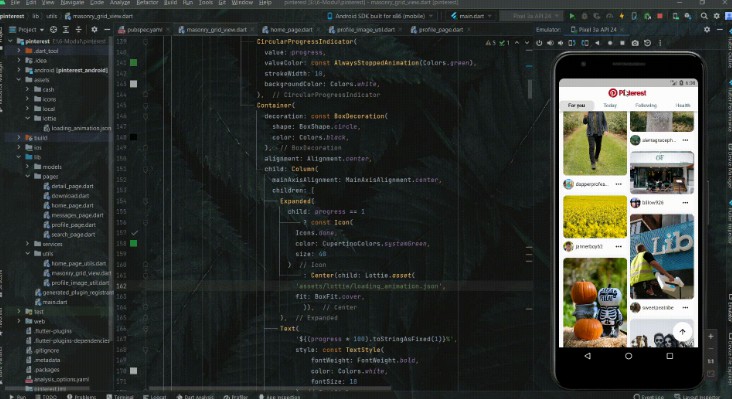
Task: Open main.dart run configuration dropdown
Action: 471,16
